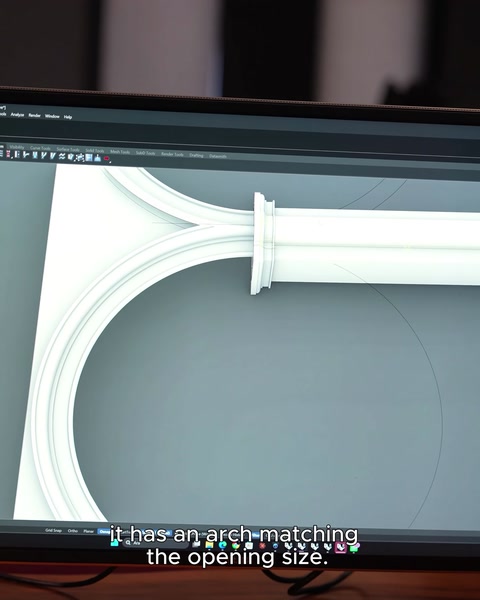Open File Explorer from the taskbar

[x=209, y=545]
